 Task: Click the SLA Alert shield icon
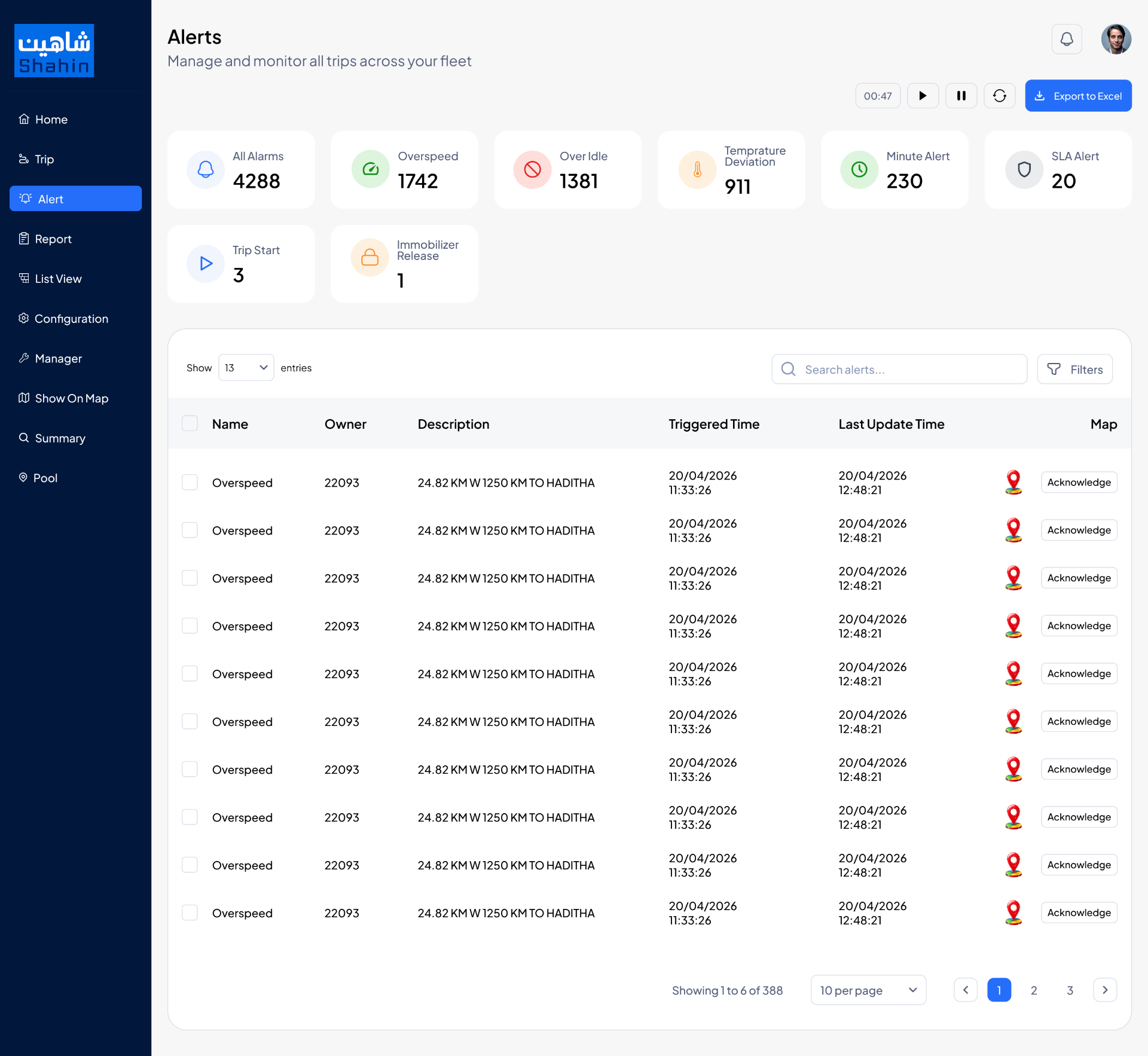(1024, 170)
